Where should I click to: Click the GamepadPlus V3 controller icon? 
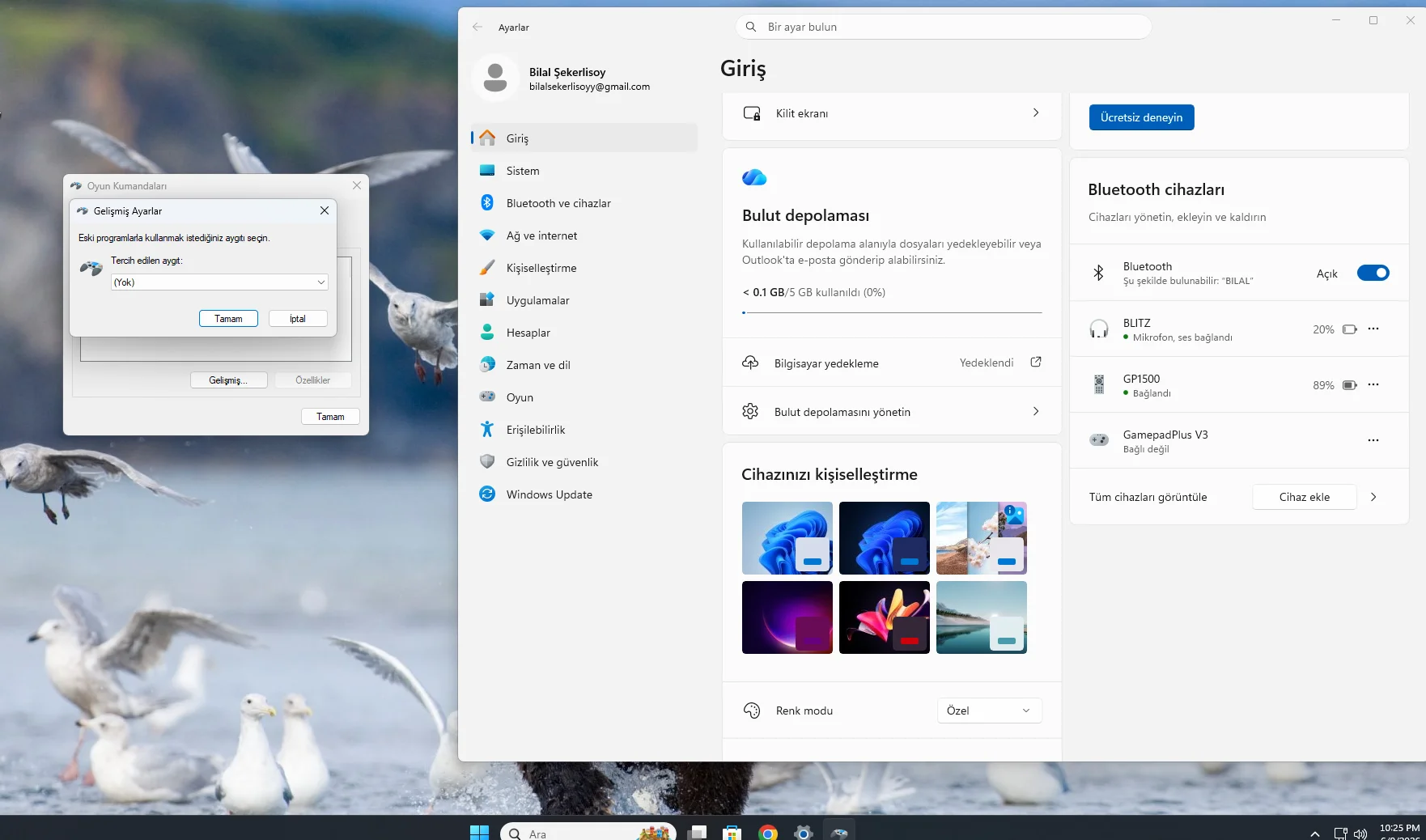coord(1099,440)
